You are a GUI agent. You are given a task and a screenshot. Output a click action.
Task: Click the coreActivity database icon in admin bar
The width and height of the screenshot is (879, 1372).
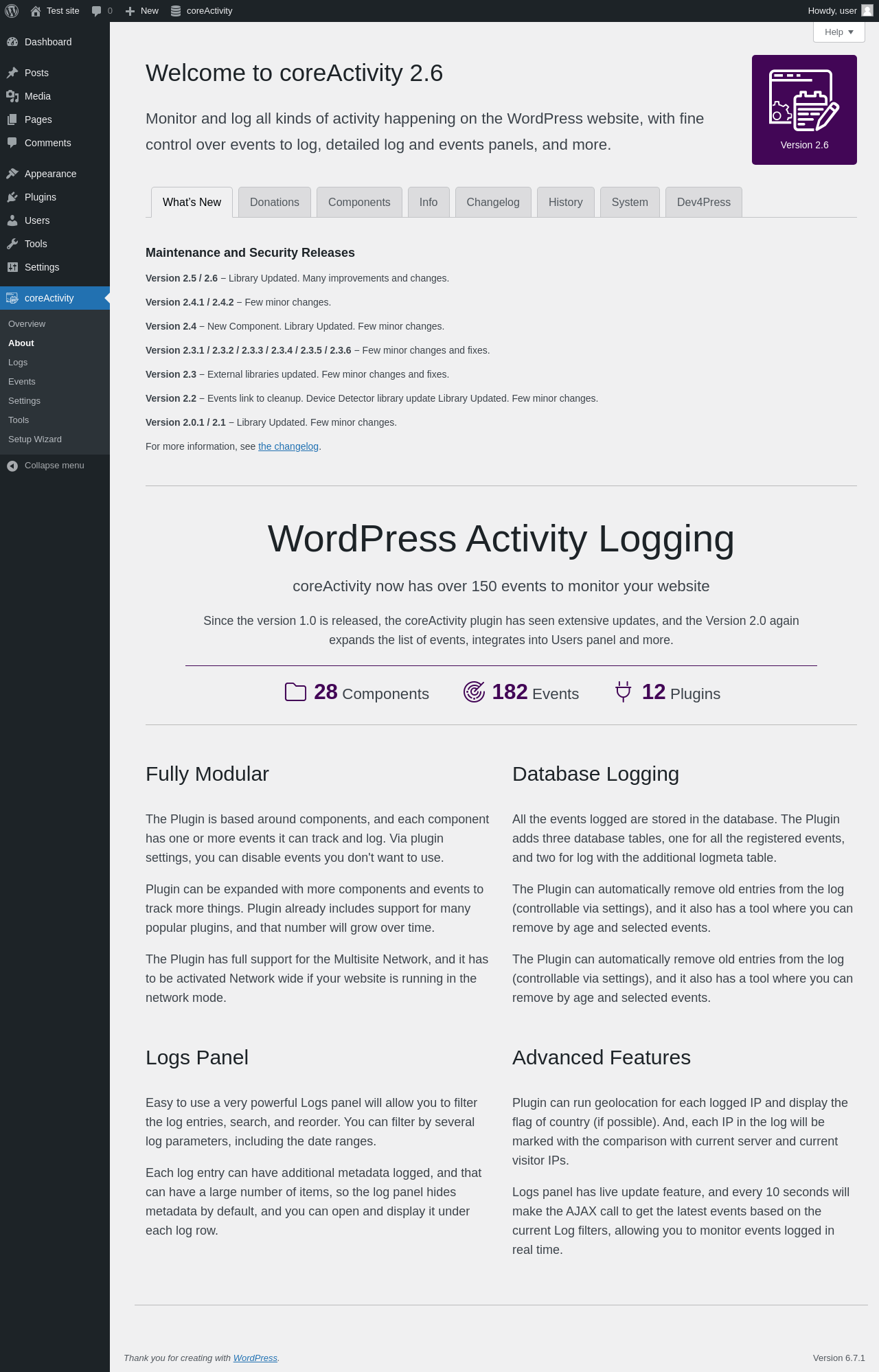pos(176,11)
